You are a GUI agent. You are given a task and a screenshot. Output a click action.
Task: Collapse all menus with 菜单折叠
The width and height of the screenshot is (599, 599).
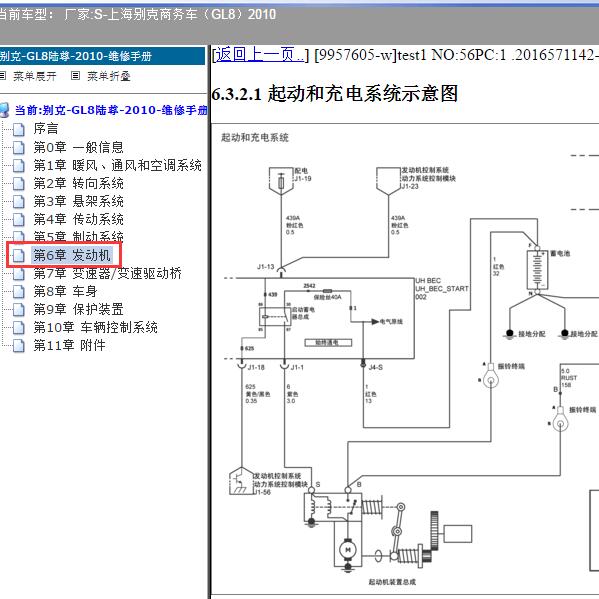click(x=108, y=76)
